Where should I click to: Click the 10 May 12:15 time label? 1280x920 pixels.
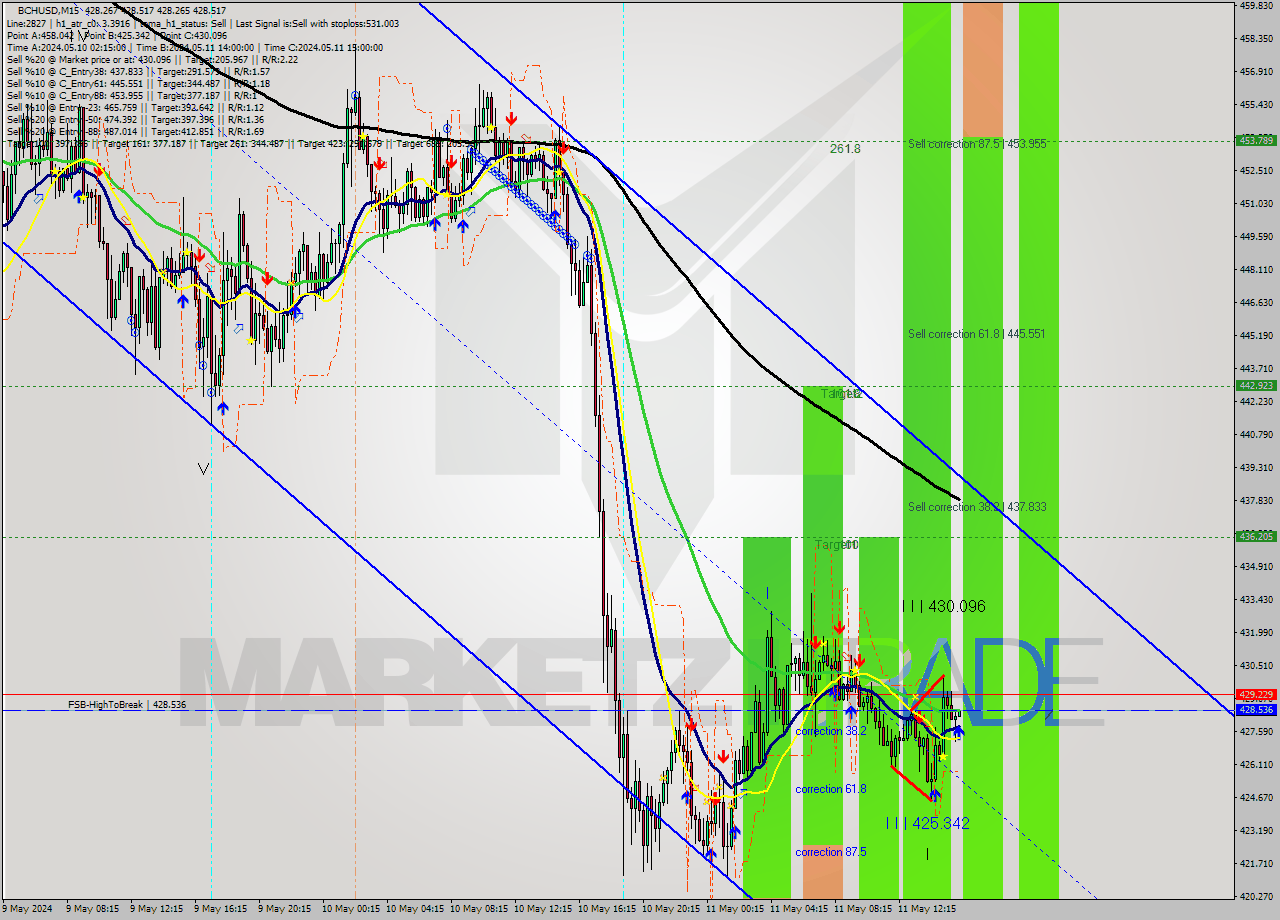(542, 909)
